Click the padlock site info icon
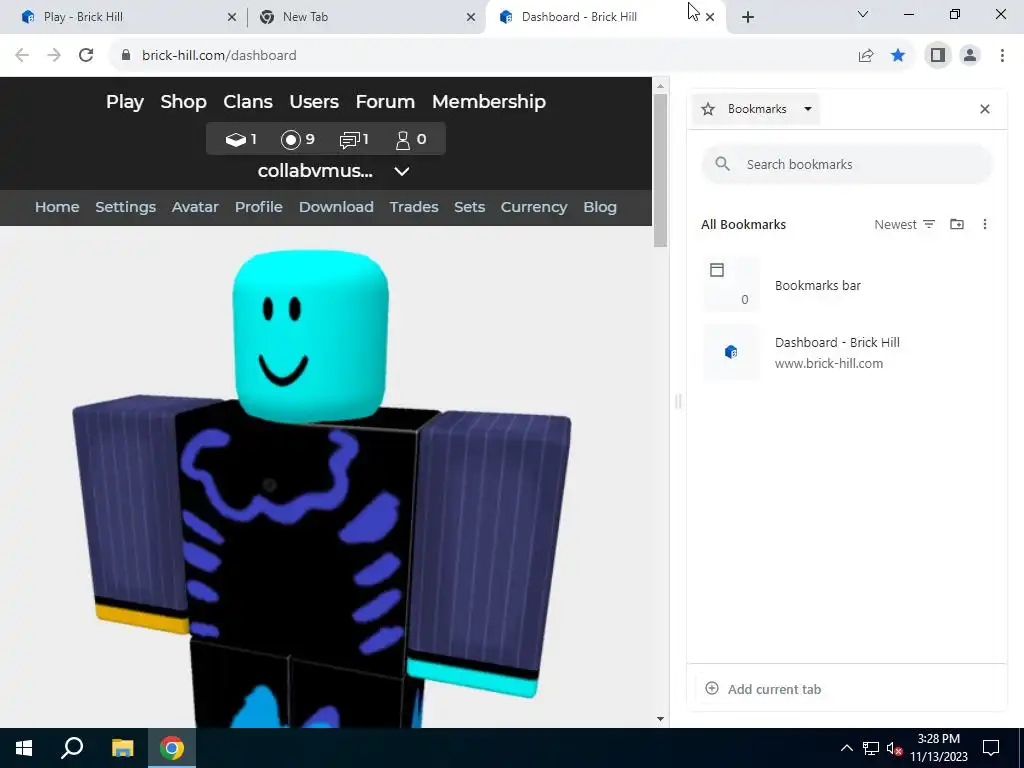The image size is (1024, 768). click(x=125, y=55)
